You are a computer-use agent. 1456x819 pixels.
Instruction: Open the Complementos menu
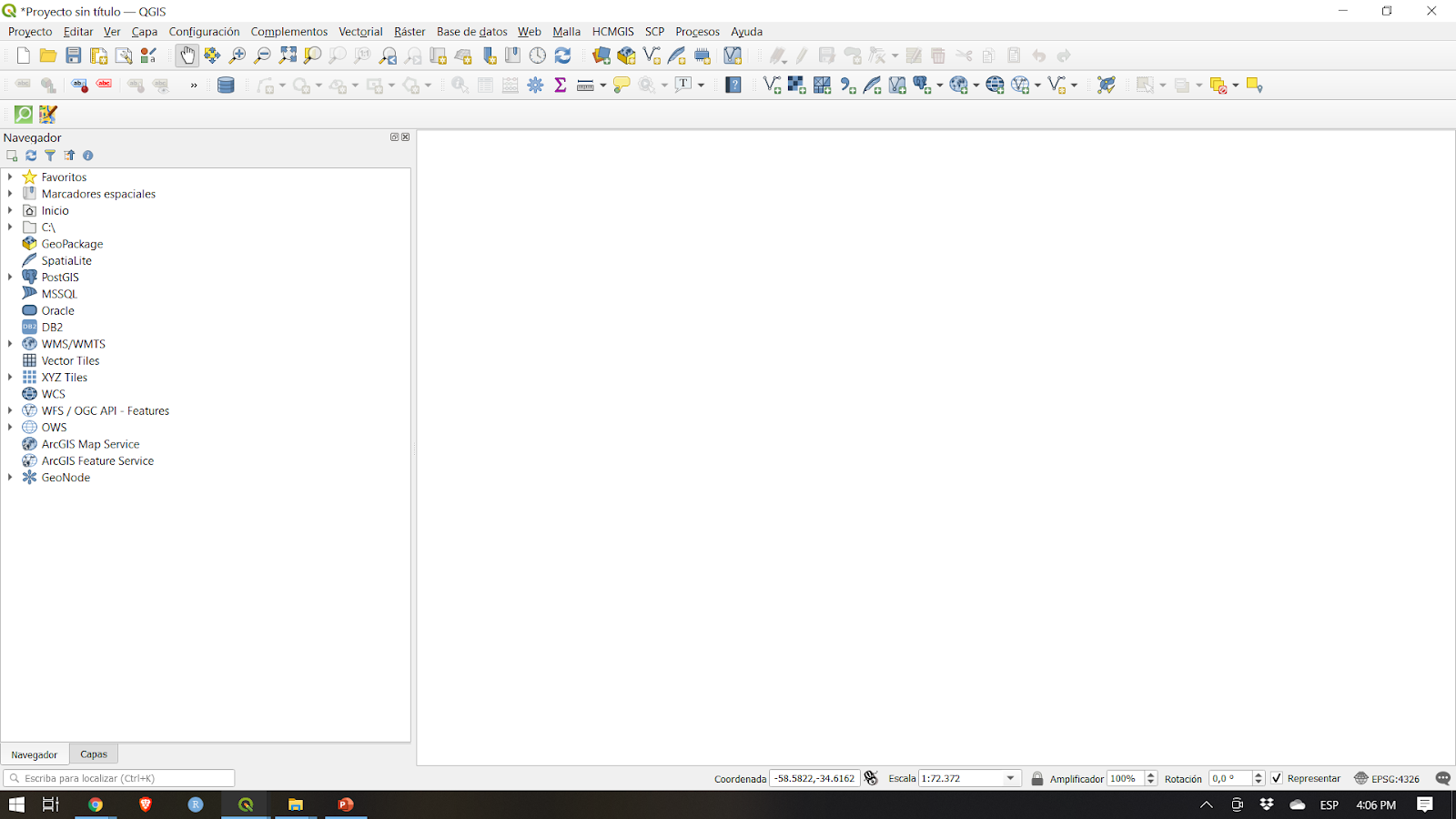(x=288, y=32)
